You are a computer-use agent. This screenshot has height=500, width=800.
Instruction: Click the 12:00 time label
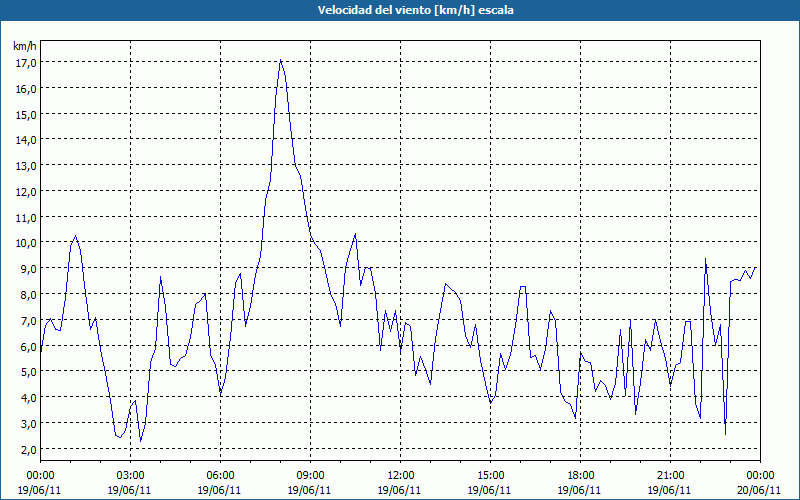pos(401,476)
